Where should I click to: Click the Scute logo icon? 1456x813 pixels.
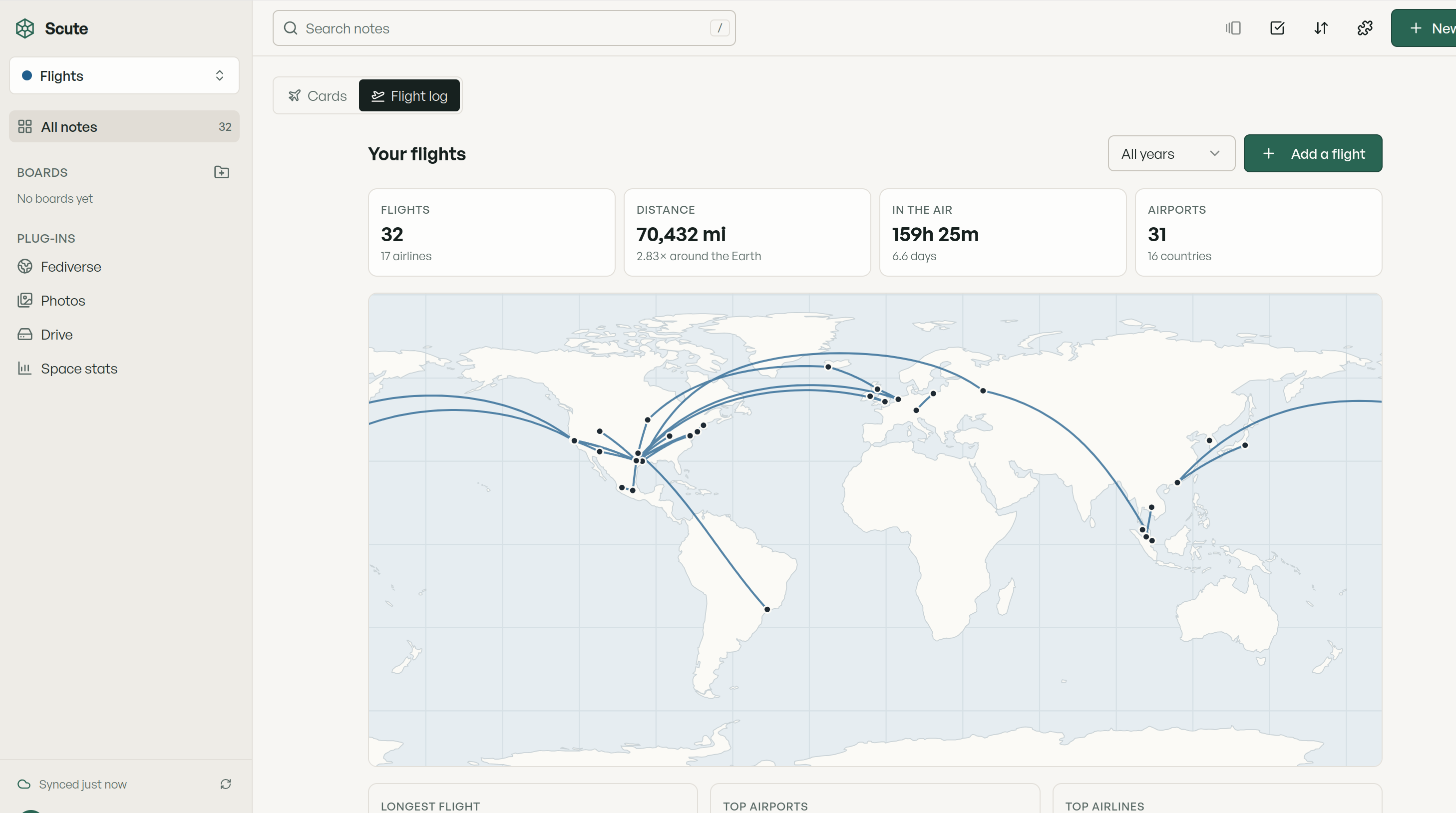pos(25,28)
